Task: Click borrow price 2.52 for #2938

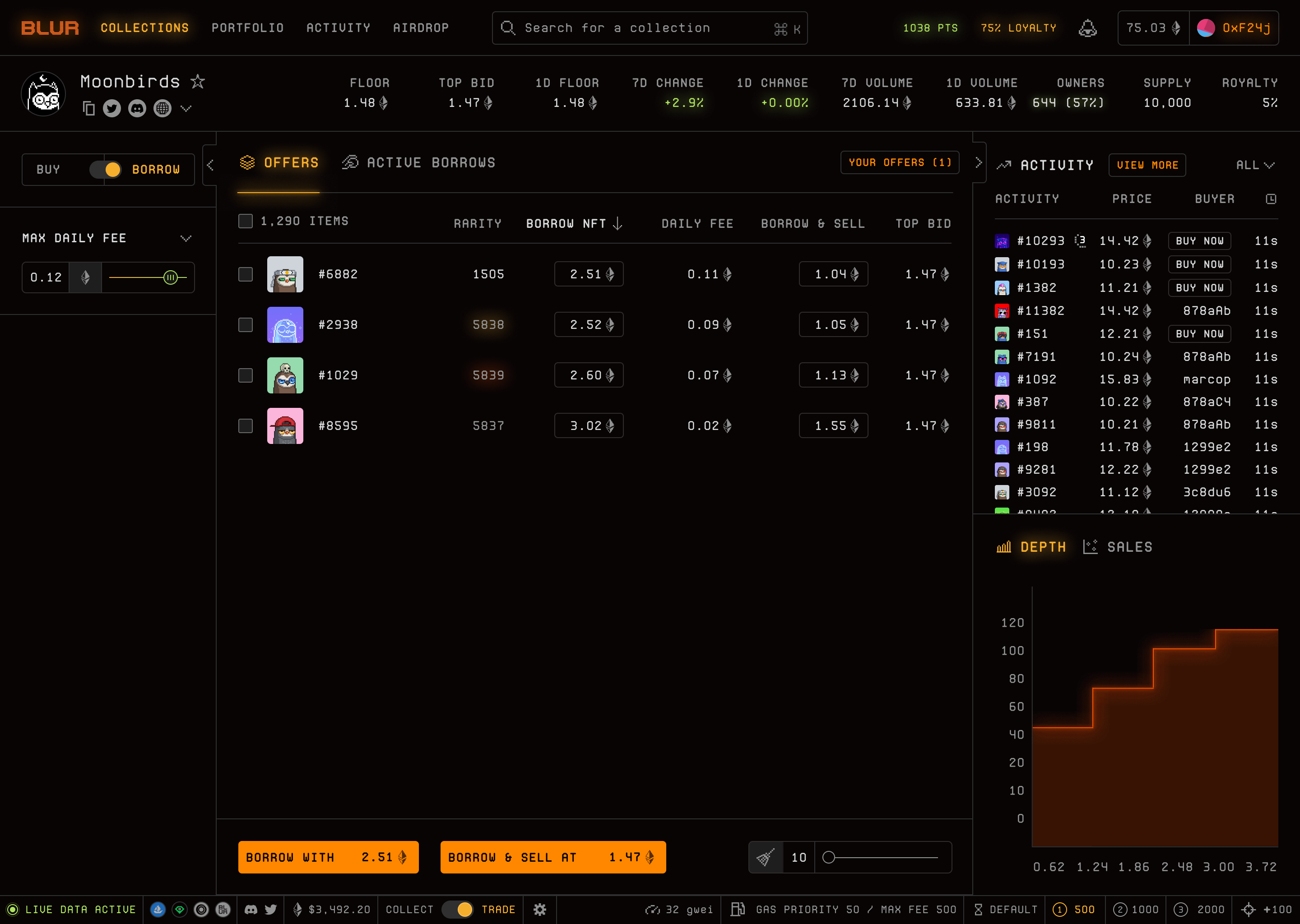Action: pyautogui.click(x=589, y=325)
